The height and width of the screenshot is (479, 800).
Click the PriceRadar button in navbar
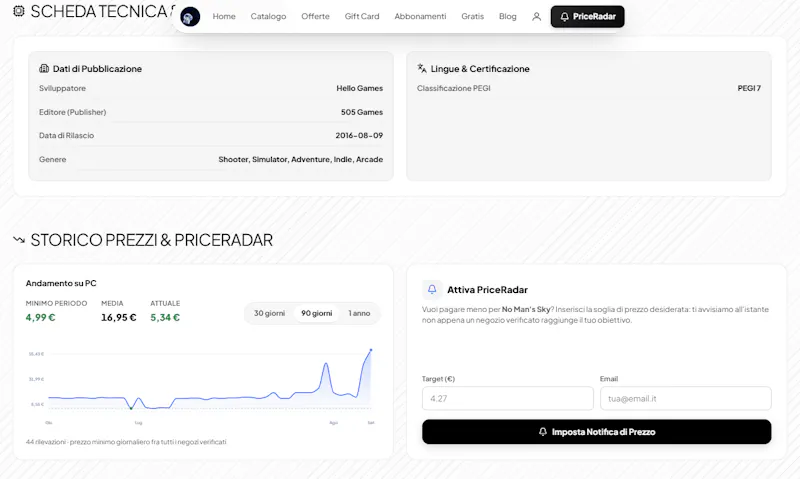point(588,16)
